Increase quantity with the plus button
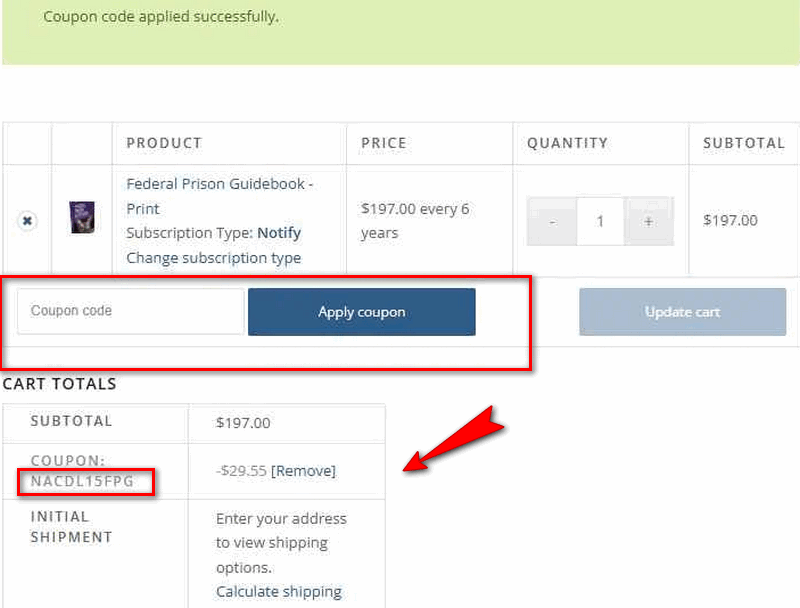The image size is (800, 608). pos(648,221)
